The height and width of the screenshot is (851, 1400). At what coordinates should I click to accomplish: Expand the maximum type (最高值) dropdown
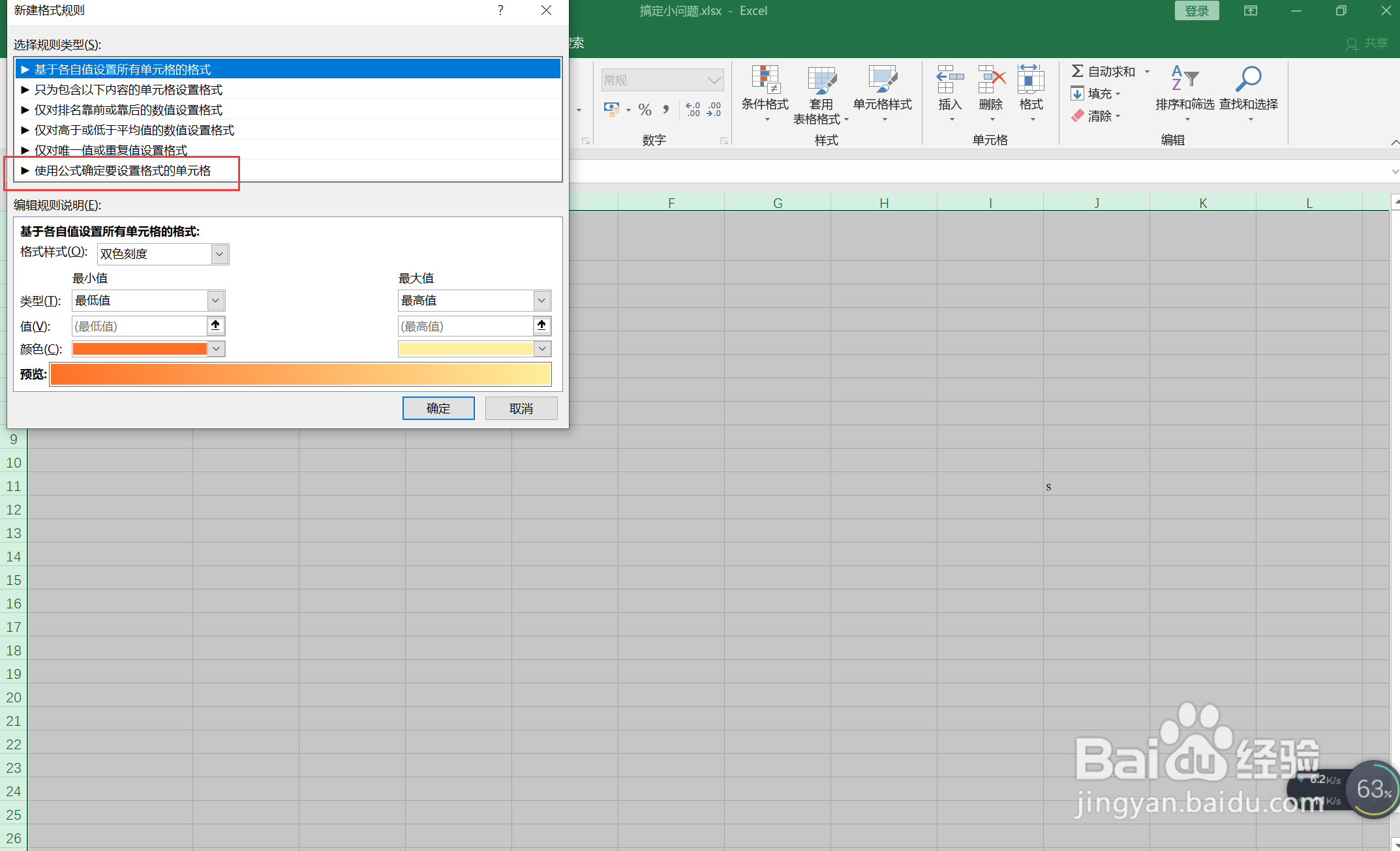[x=541, y=300]
